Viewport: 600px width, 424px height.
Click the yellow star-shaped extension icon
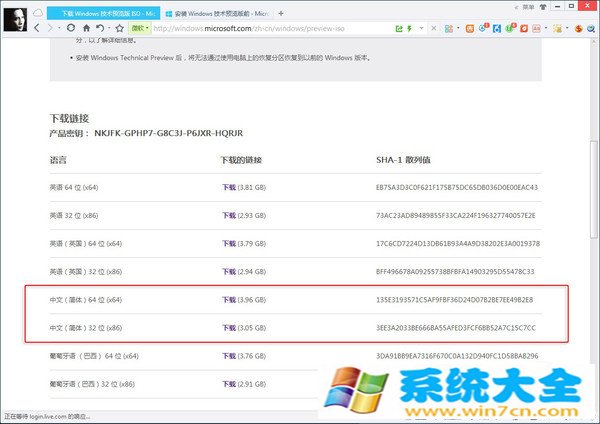coord(558,28)
